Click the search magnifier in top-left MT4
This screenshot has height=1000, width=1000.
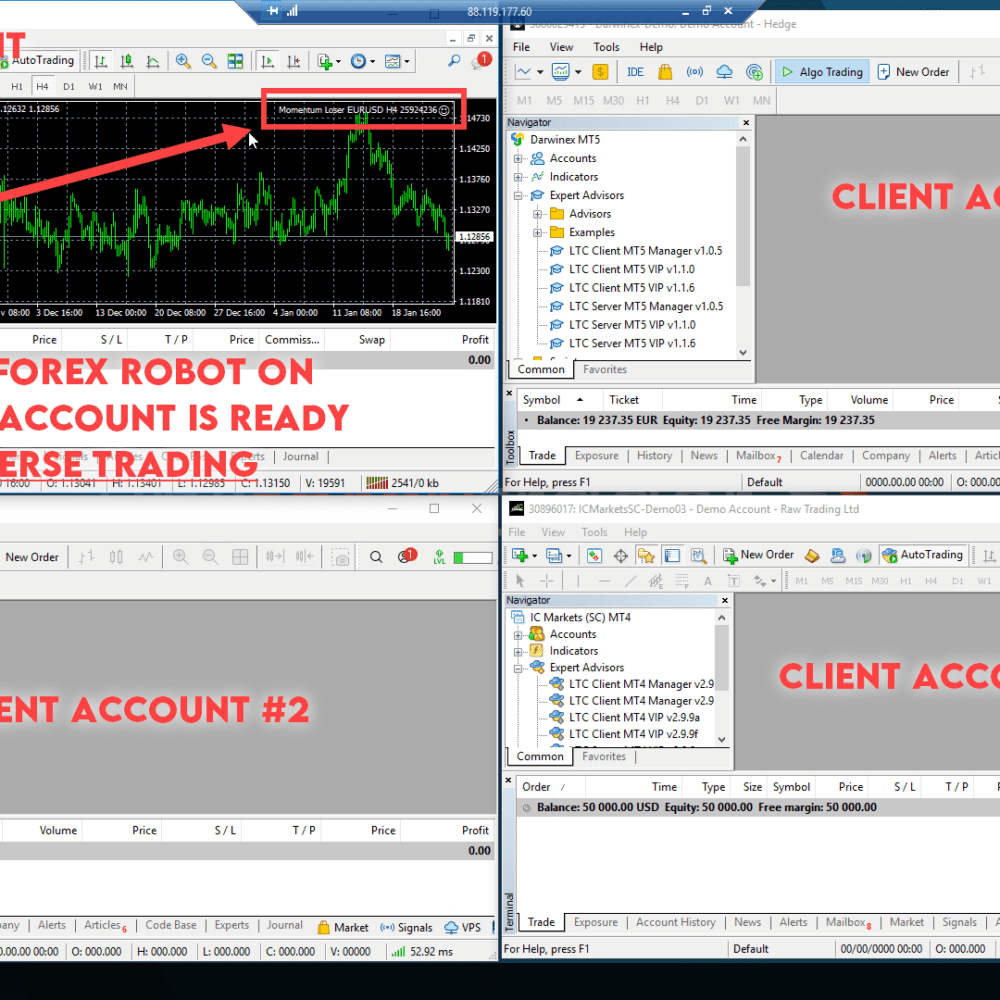453,61
